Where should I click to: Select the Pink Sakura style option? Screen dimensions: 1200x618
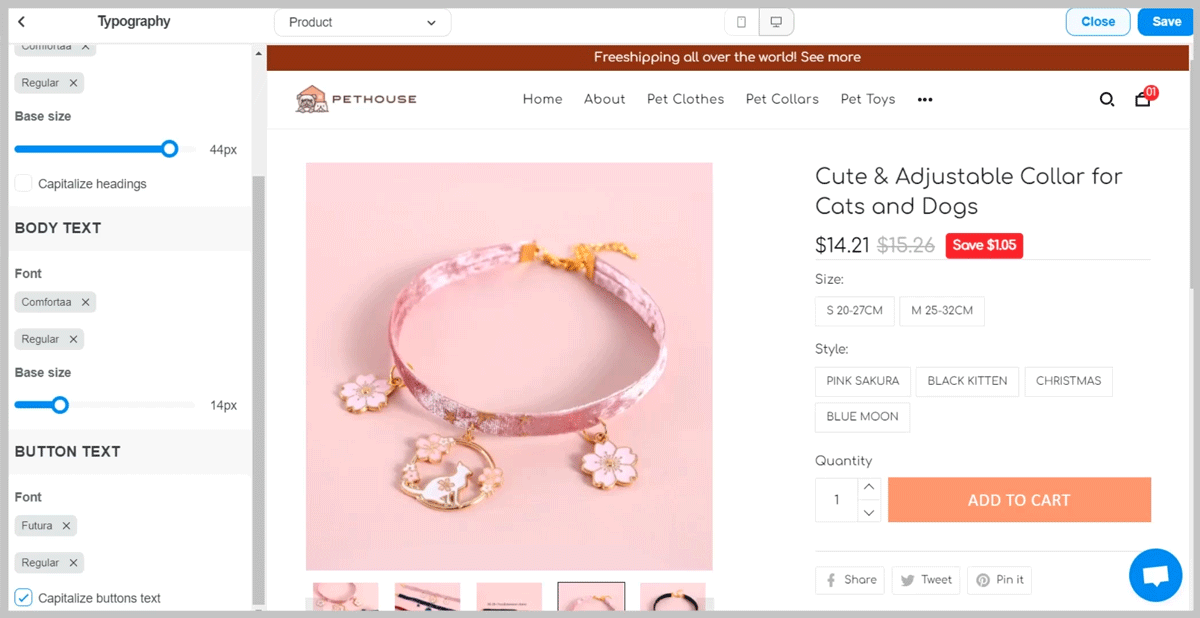coord(863,381)
